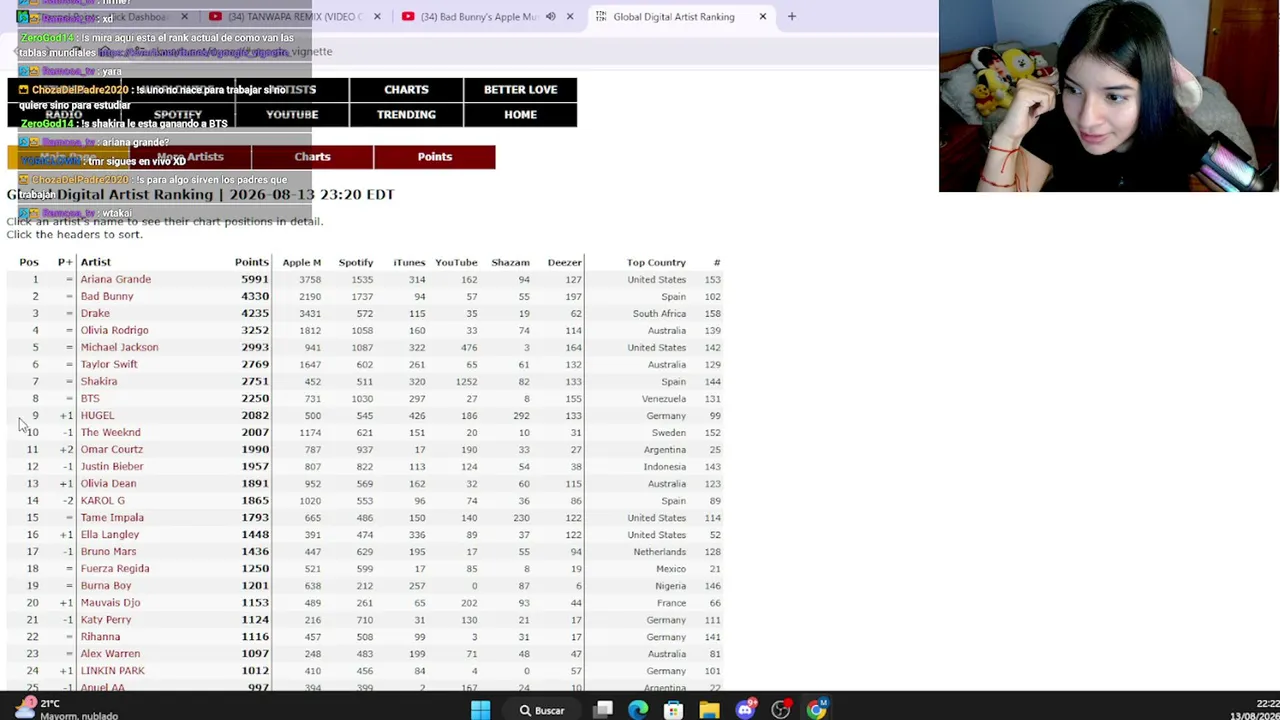The width and height of the screenshot is (1280, 720).
Task: Open the YOUTUBE menu item
Action: point(292,114)
